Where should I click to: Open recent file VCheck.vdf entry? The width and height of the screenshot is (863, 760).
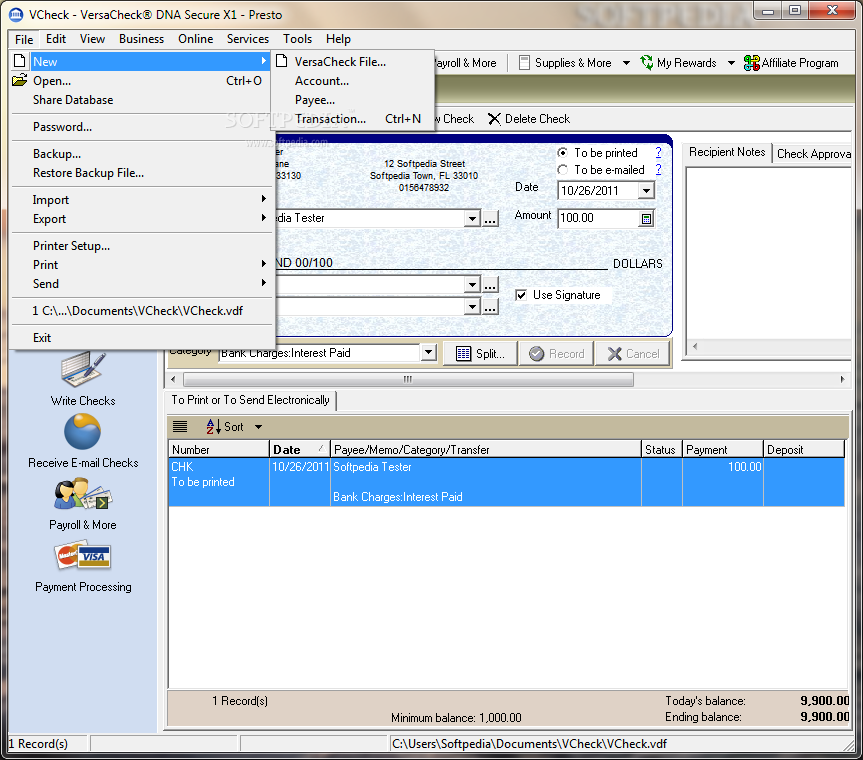point(143,310)
